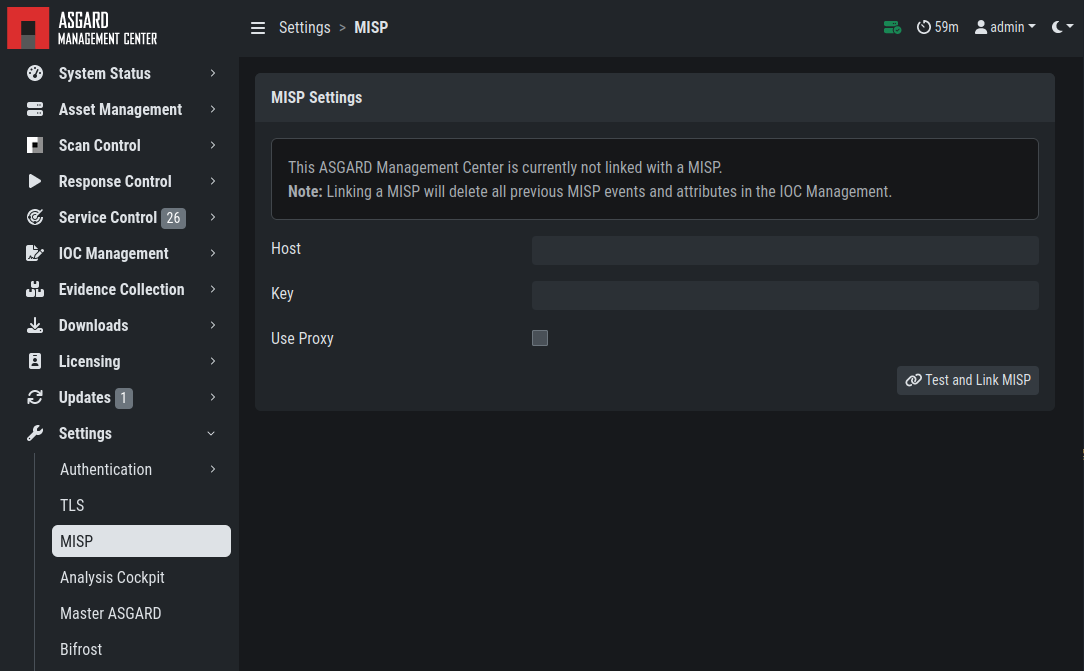Expand Scan Control chevron
This screenshot has height=671, width=1084.
coord(212,145)
